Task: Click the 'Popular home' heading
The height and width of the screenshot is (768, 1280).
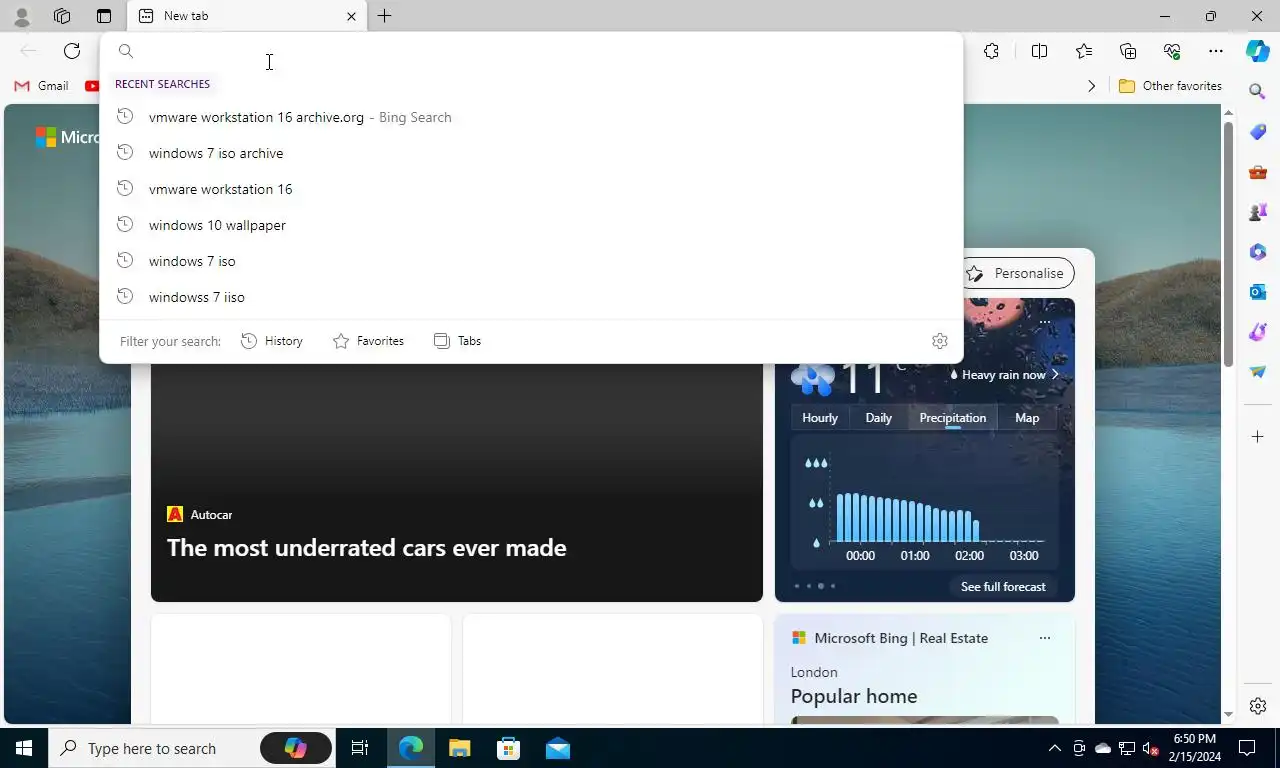Action: [x=853, y=696]
